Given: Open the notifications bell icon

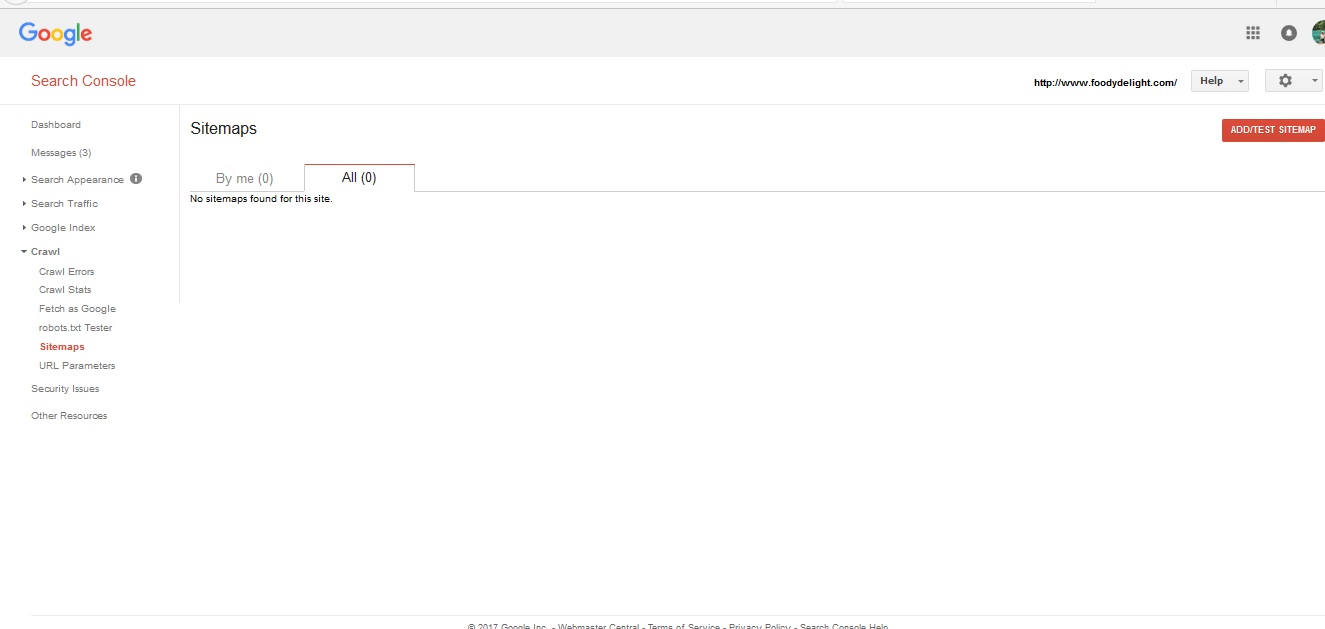Looking at the screenshot, I should [x=1289, y=33].
